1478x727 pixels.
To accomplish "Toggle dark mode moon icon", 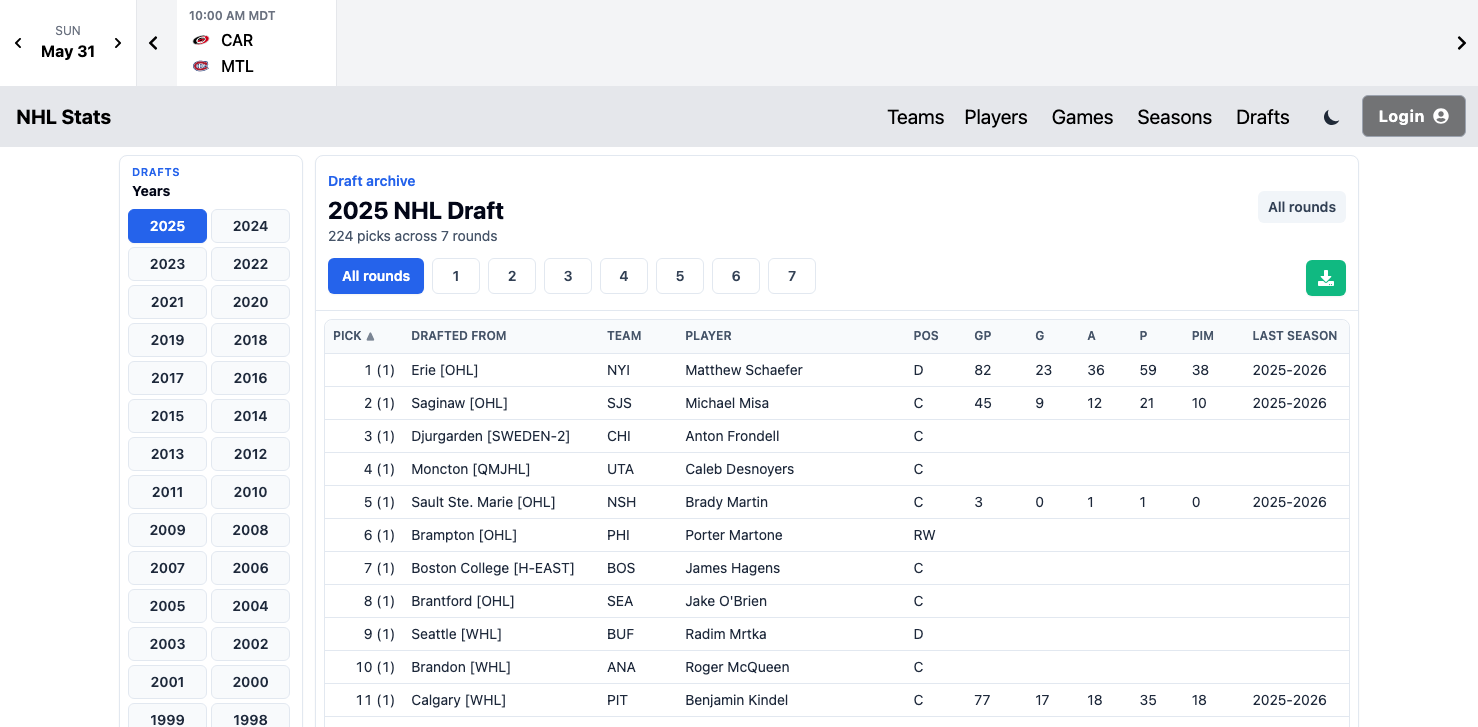I will [1331, 117].
